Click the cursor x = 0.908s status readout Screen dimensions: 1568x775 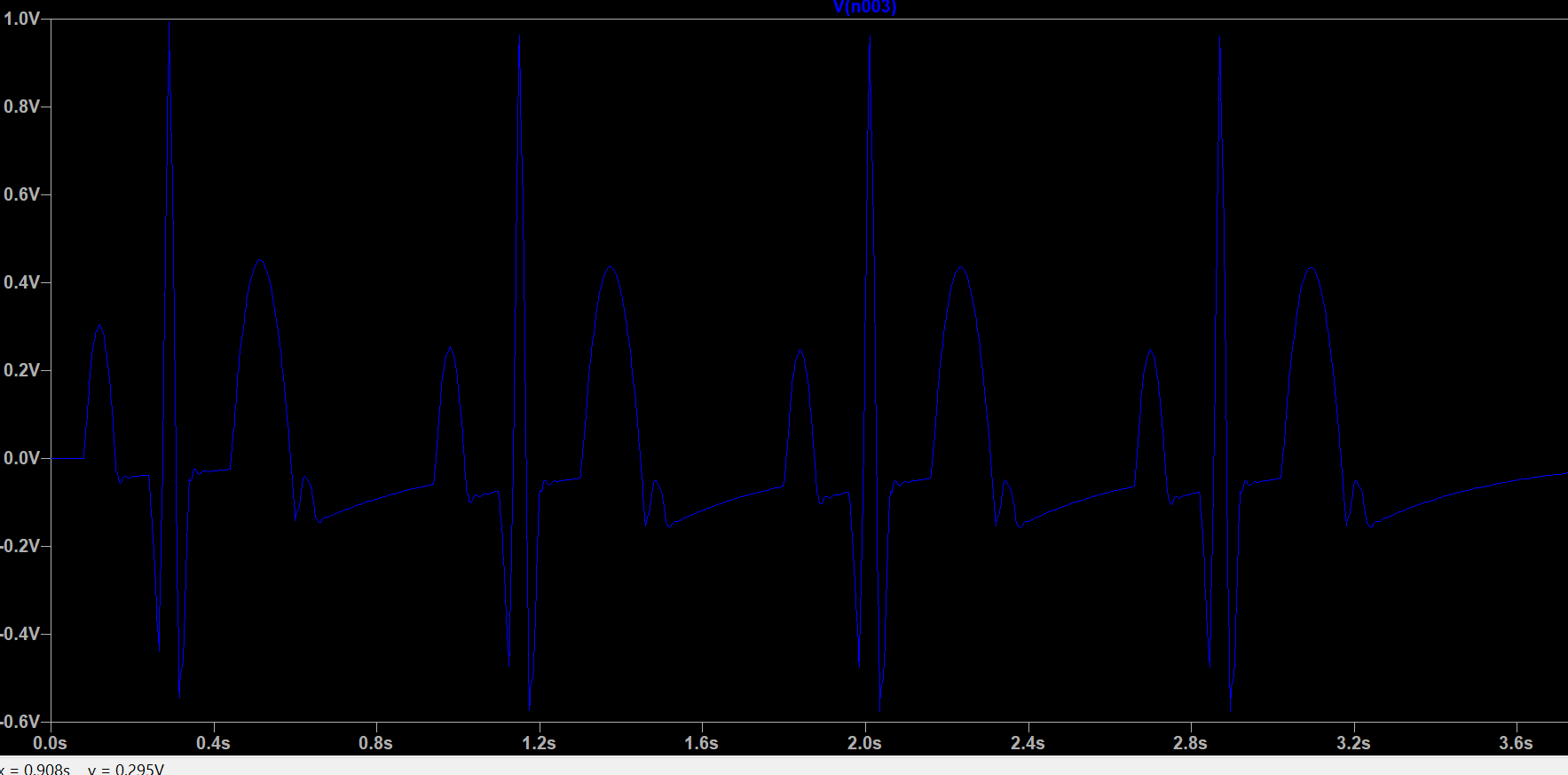click(35, 769)
